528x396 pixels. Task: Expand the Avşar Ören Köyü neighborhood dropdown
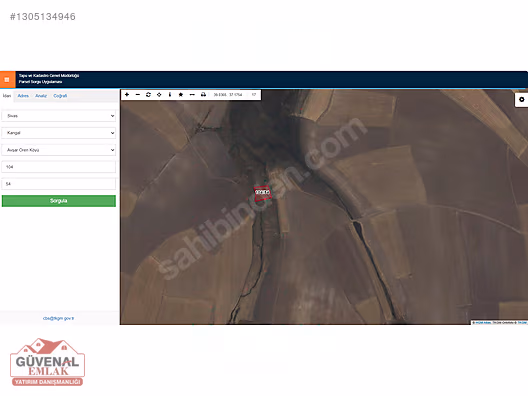pyautogui.click(x=59, y=150)
